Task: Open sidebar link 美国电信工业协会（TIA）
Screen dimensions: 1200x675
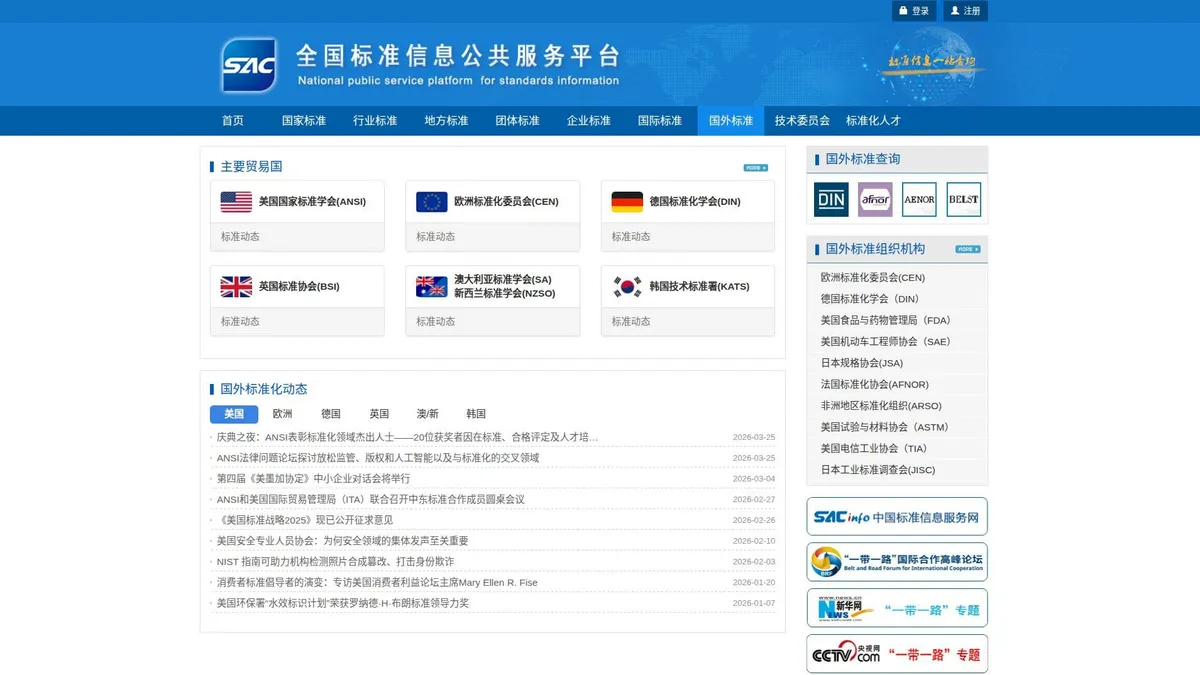Action: point(874,449)
